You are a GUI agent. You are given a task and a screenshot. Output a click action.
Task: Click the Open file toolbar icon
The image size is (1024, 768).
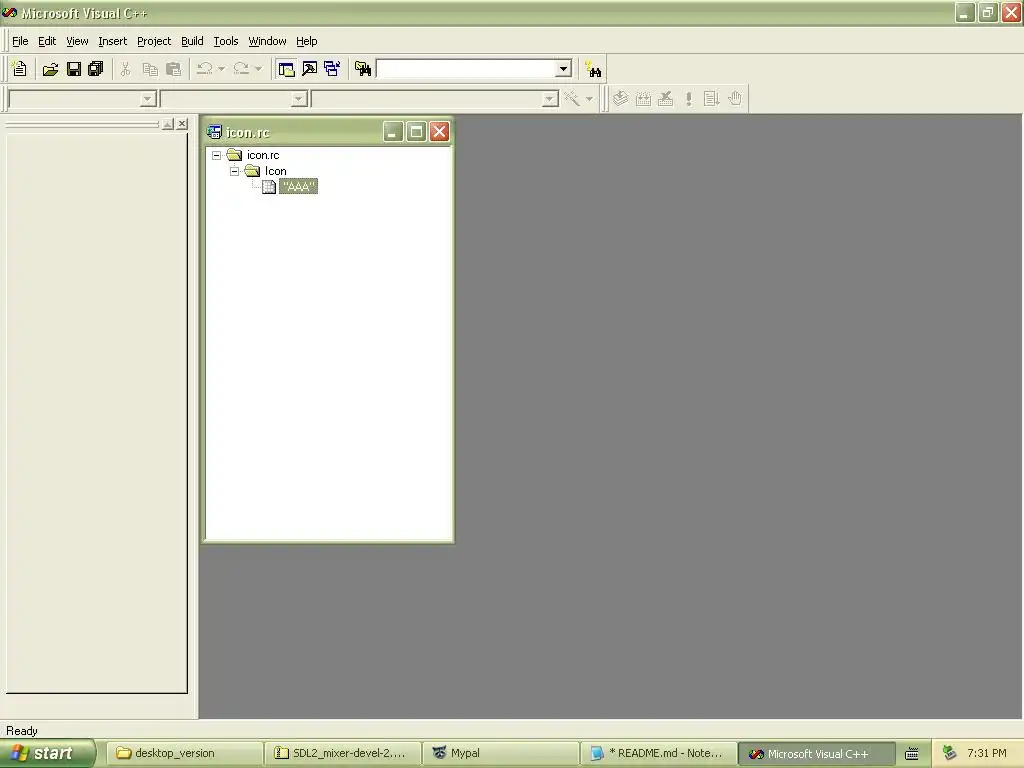click(x=50, y=69)
